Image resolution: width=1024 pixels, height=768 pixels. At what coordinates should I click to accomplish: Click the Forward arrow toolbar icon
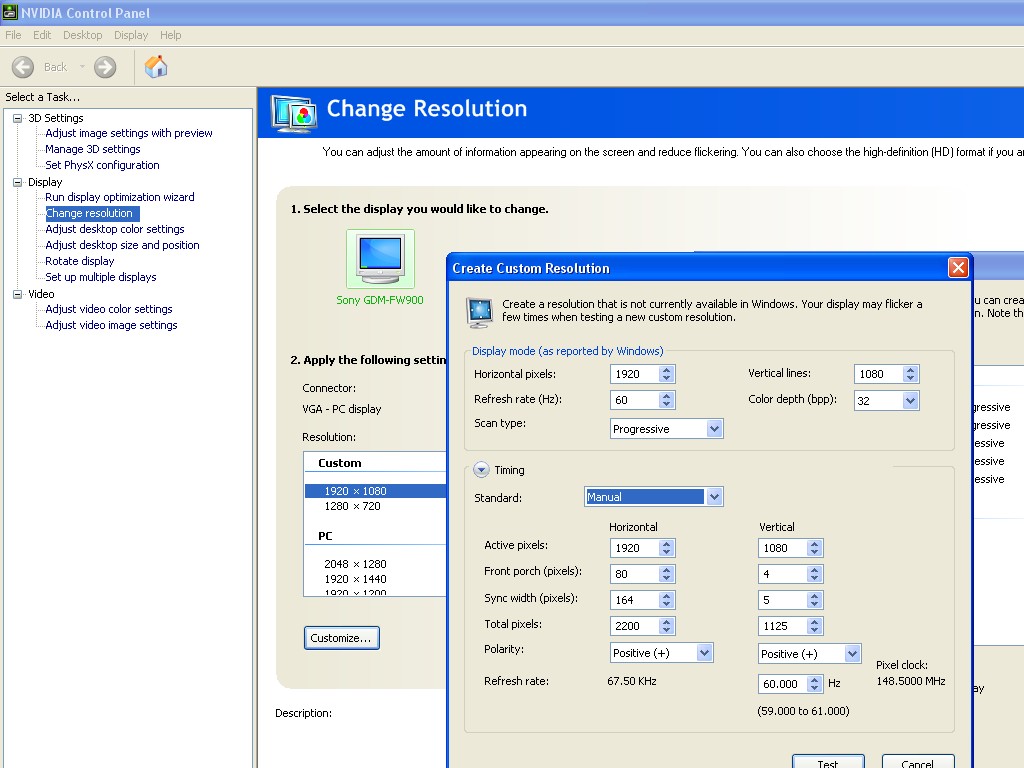[105, 67]
